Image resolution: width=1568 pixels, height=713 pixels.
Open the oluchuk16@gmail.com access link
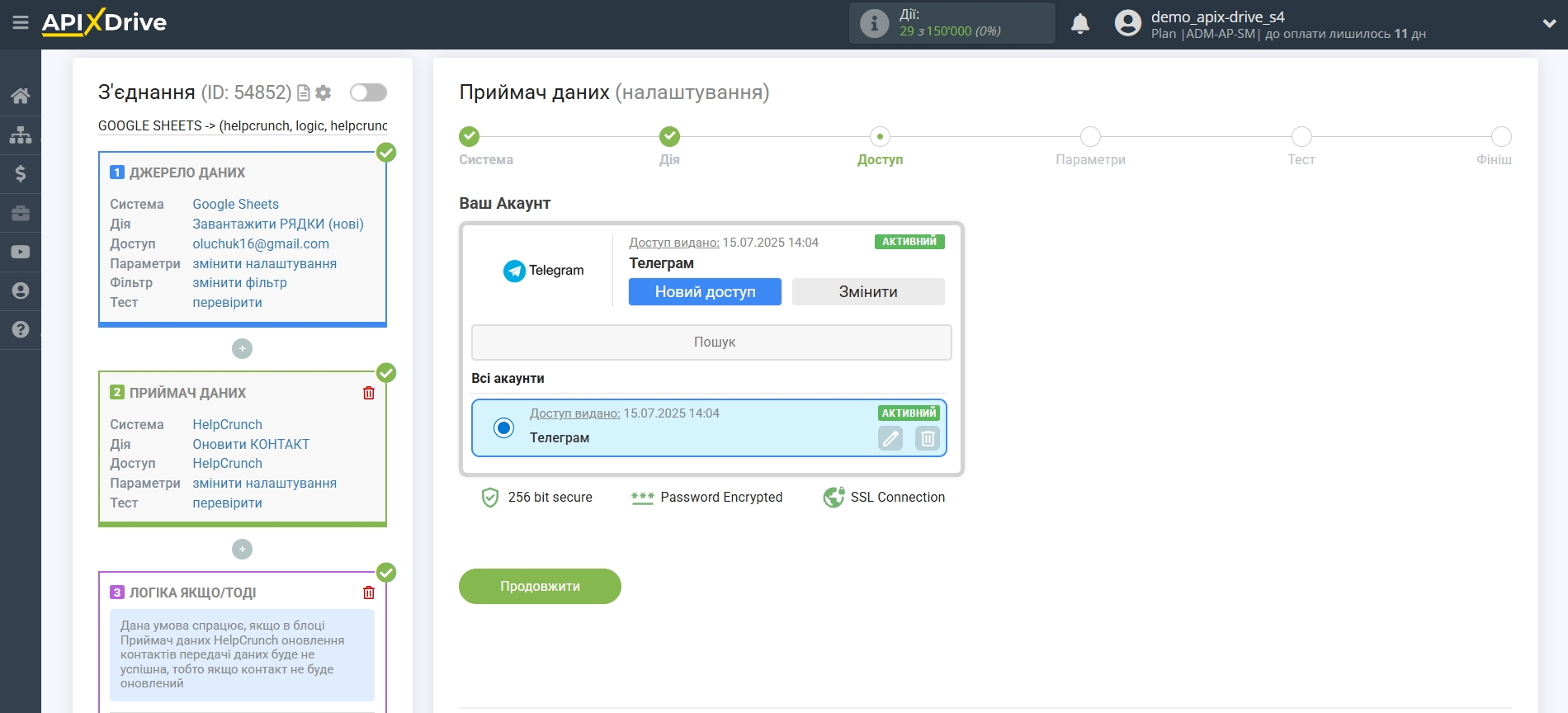(261, 243)
